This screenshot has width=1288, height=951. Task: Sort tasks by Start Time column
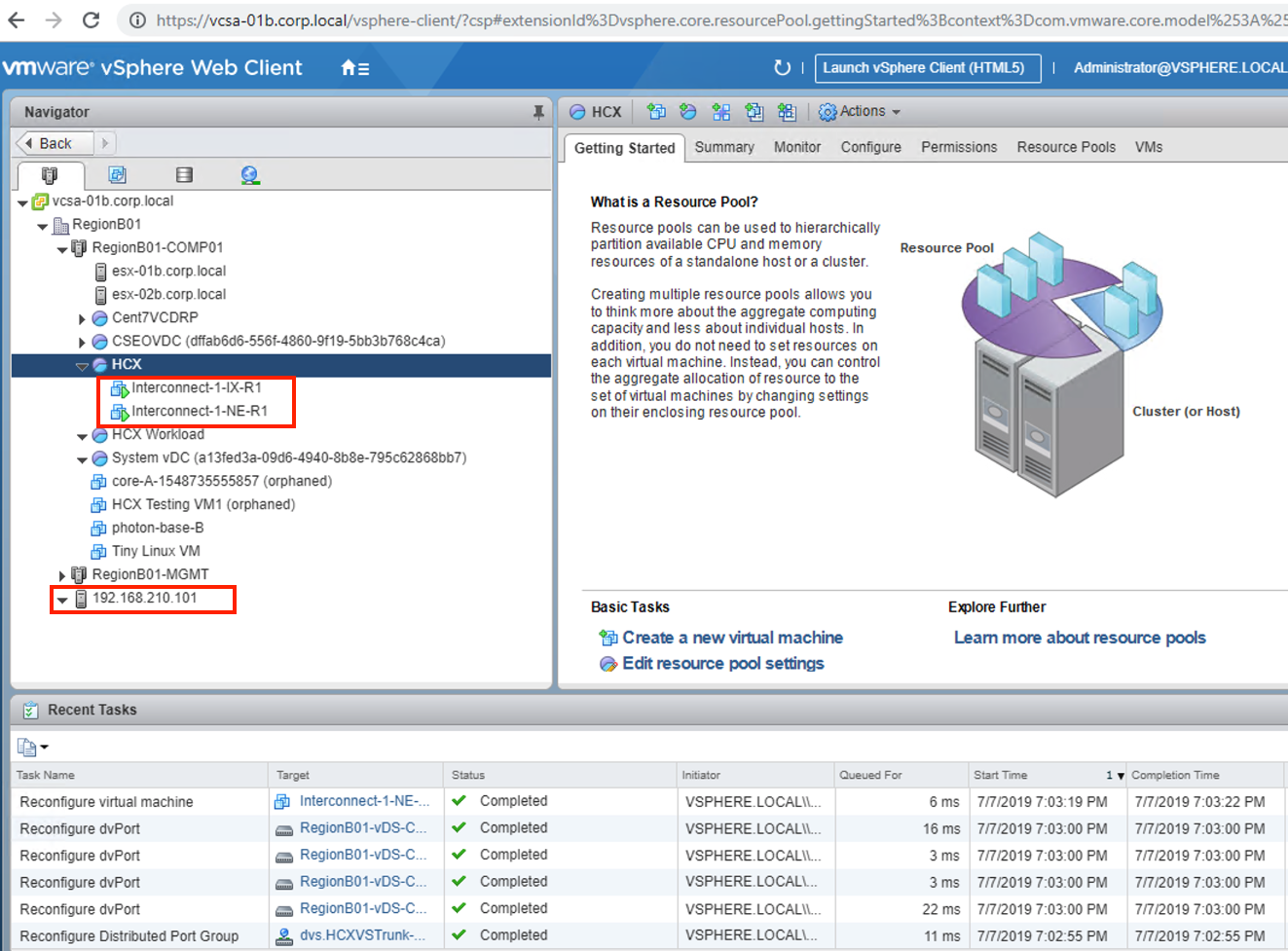[1000, 775]
